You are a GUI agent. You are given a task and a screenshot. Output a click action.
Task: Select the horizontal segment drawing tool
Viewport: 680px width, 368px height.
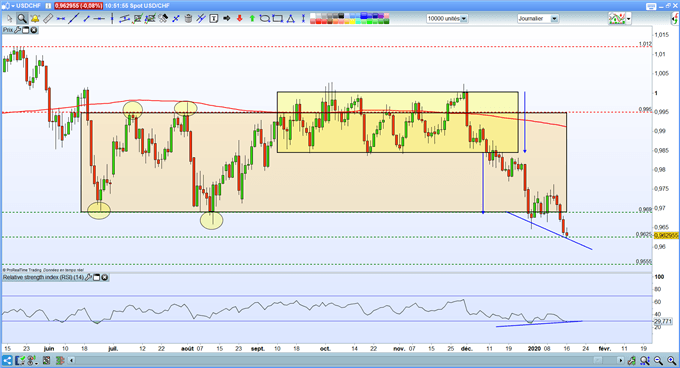[x=61, y=19]
